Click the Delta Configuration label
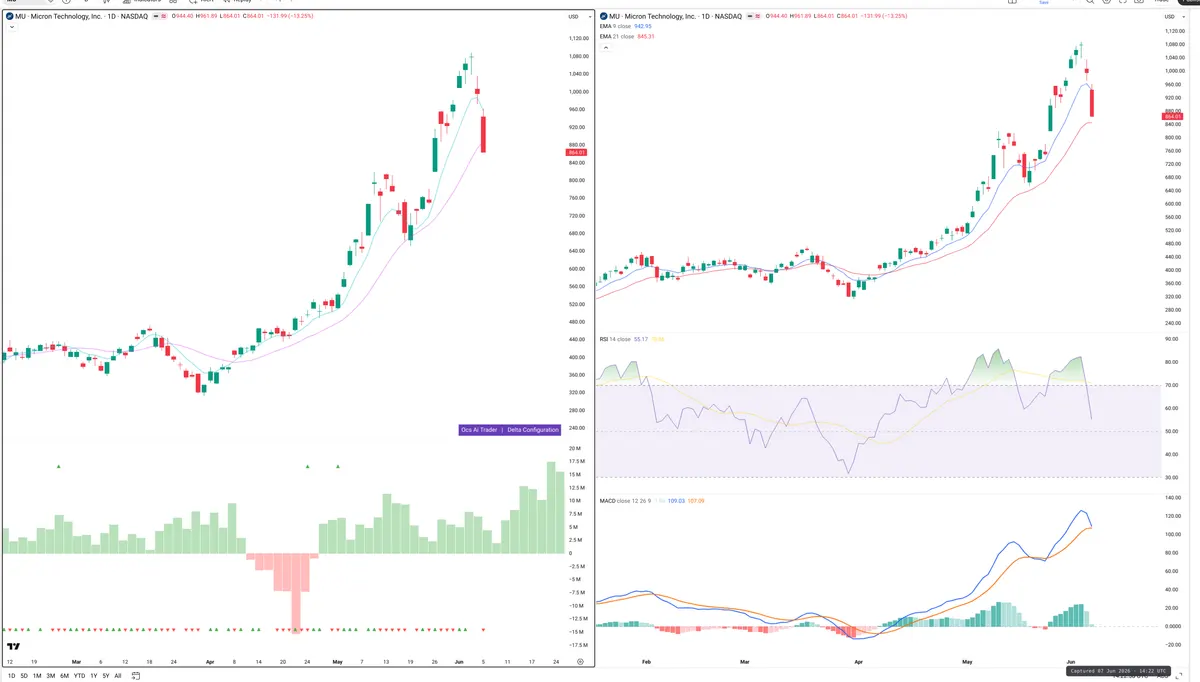Viewport: 1200px width, 682px height. 532,430
